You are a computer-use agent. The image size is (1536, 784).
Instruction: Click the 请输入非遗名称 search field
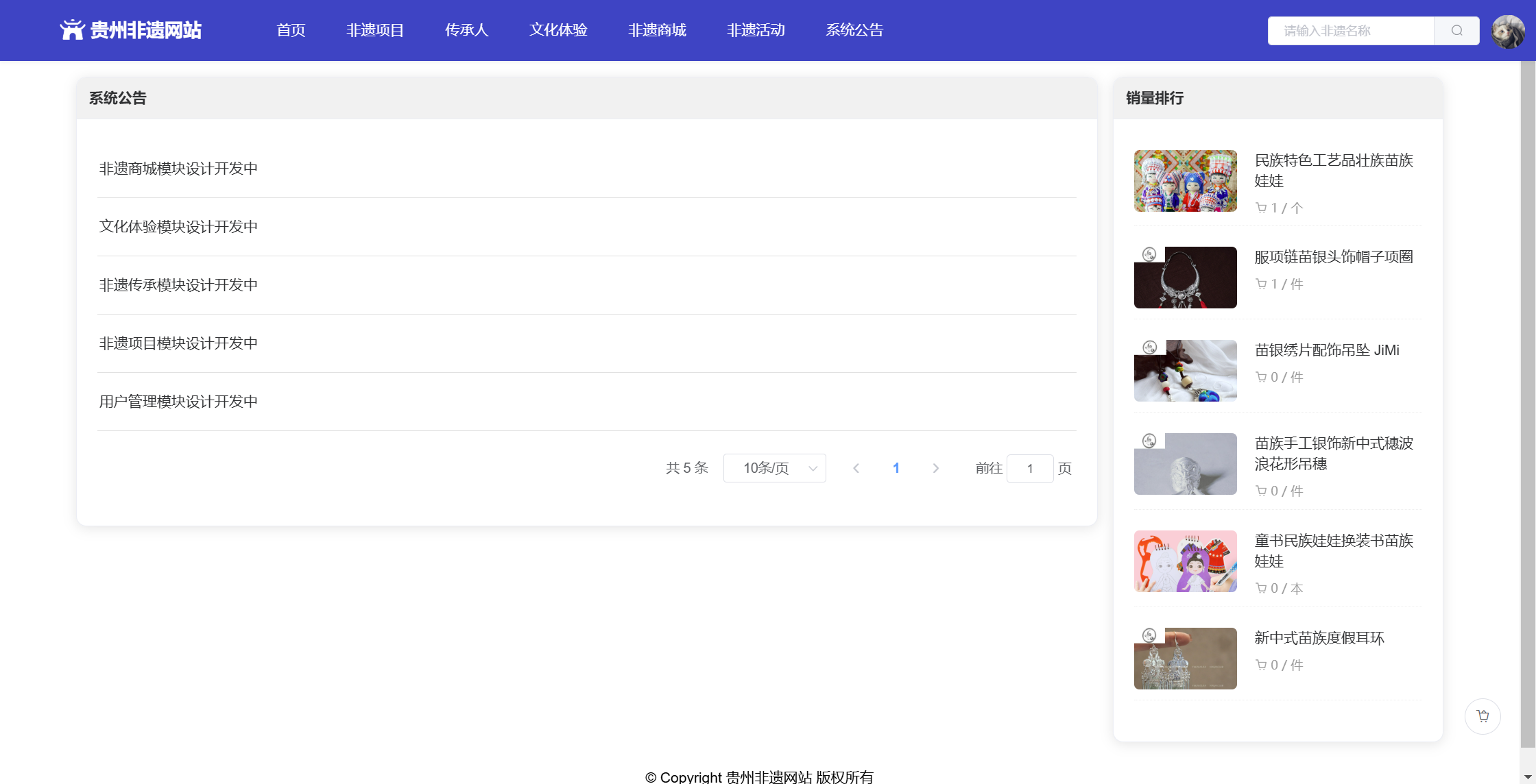tap(1349, 31)
